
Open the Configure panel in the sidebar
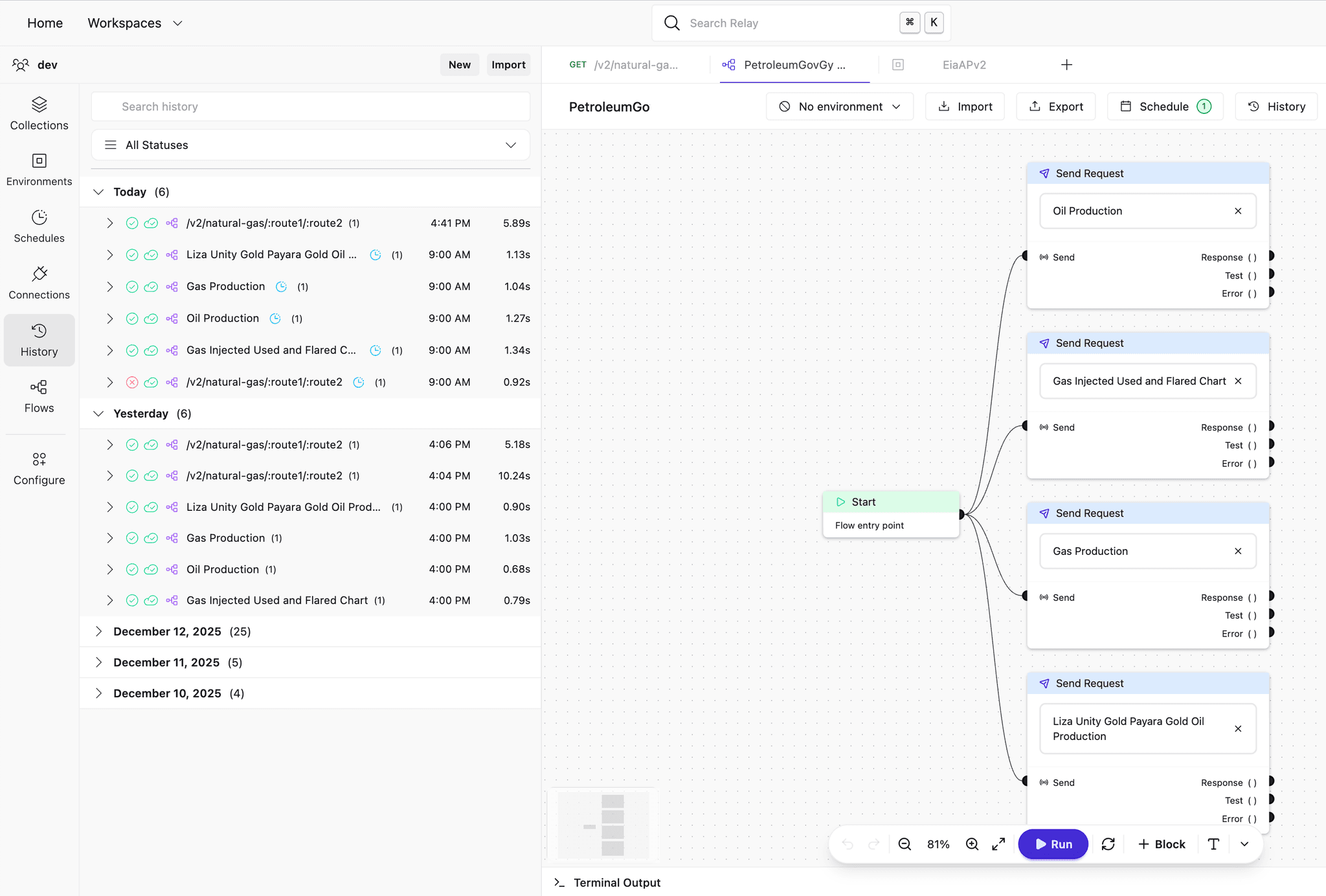coord(39,467)
